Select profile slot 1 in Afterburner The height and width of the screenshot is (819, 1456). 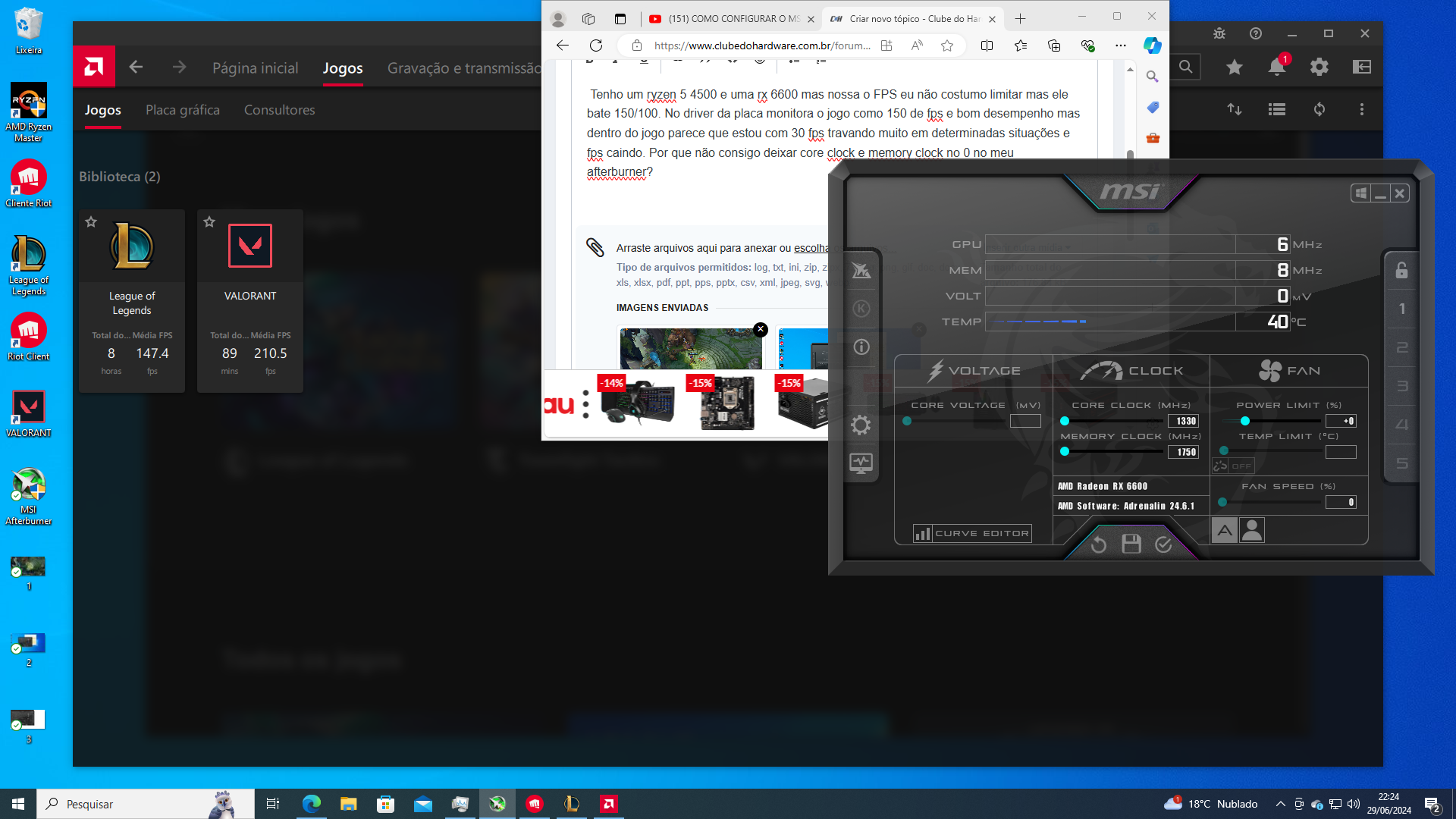1402,309
